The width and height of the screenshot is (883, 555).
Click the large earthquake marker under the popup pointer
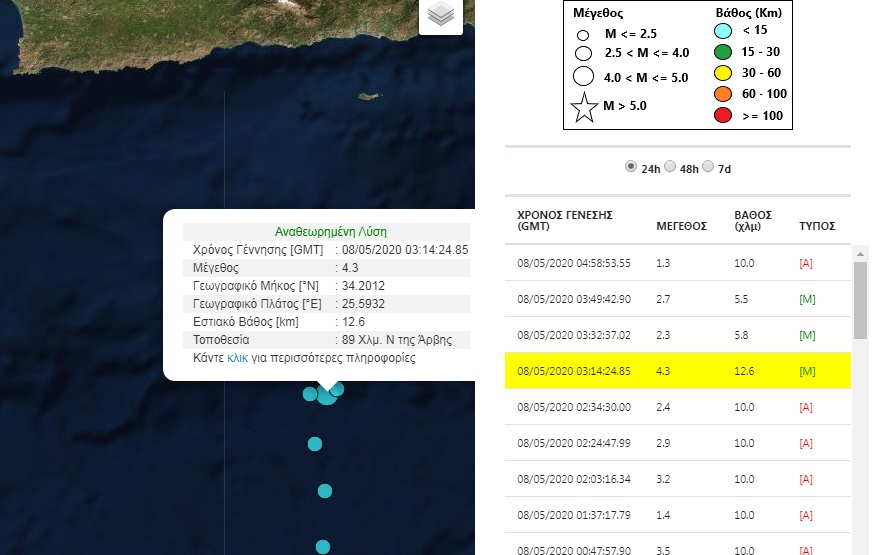pyautogui.click(x=326, y=395)
